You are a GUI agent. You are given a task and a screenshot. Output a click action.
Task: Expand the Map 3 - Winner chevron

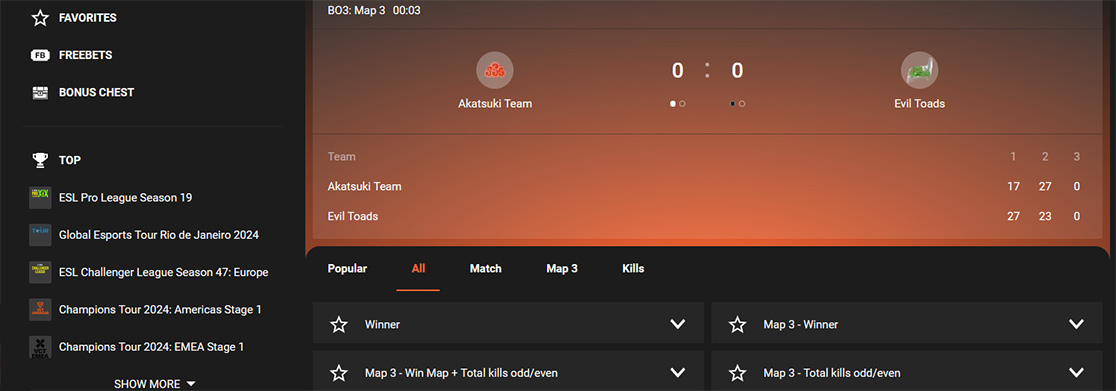click(1076, 324)
